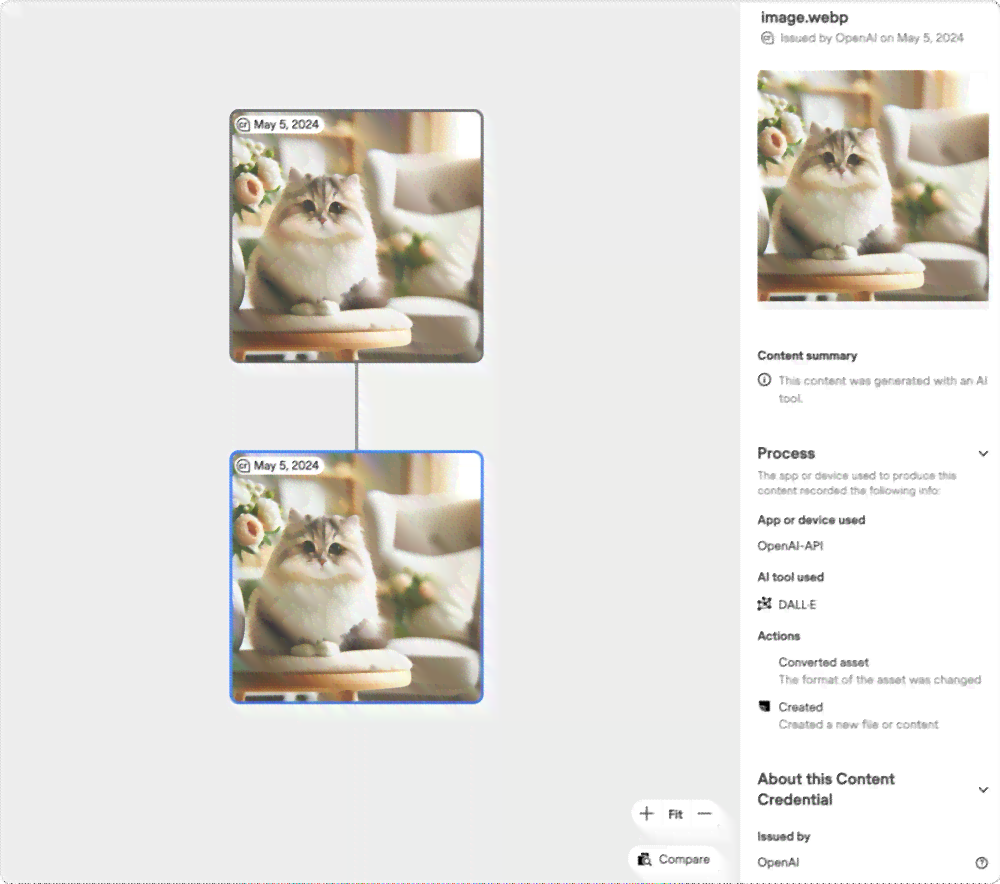Image resolution: width=1000 pixels, height=884 pixels.
Task: Click the credential icon on bottom node
Action: point(243,466)
